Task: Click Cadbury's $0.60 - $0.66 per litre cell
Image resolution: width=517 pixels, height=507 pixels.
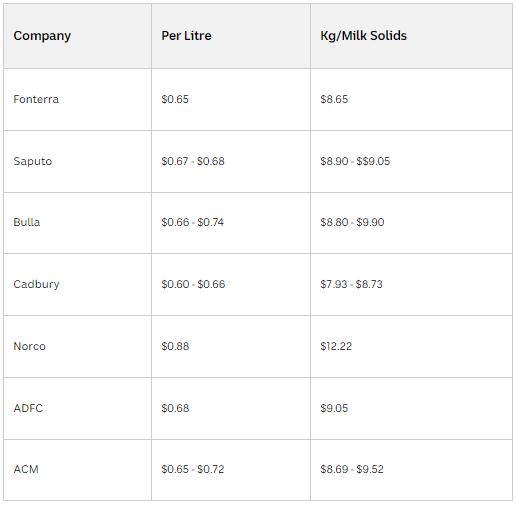Action: (x=231, y=284)
